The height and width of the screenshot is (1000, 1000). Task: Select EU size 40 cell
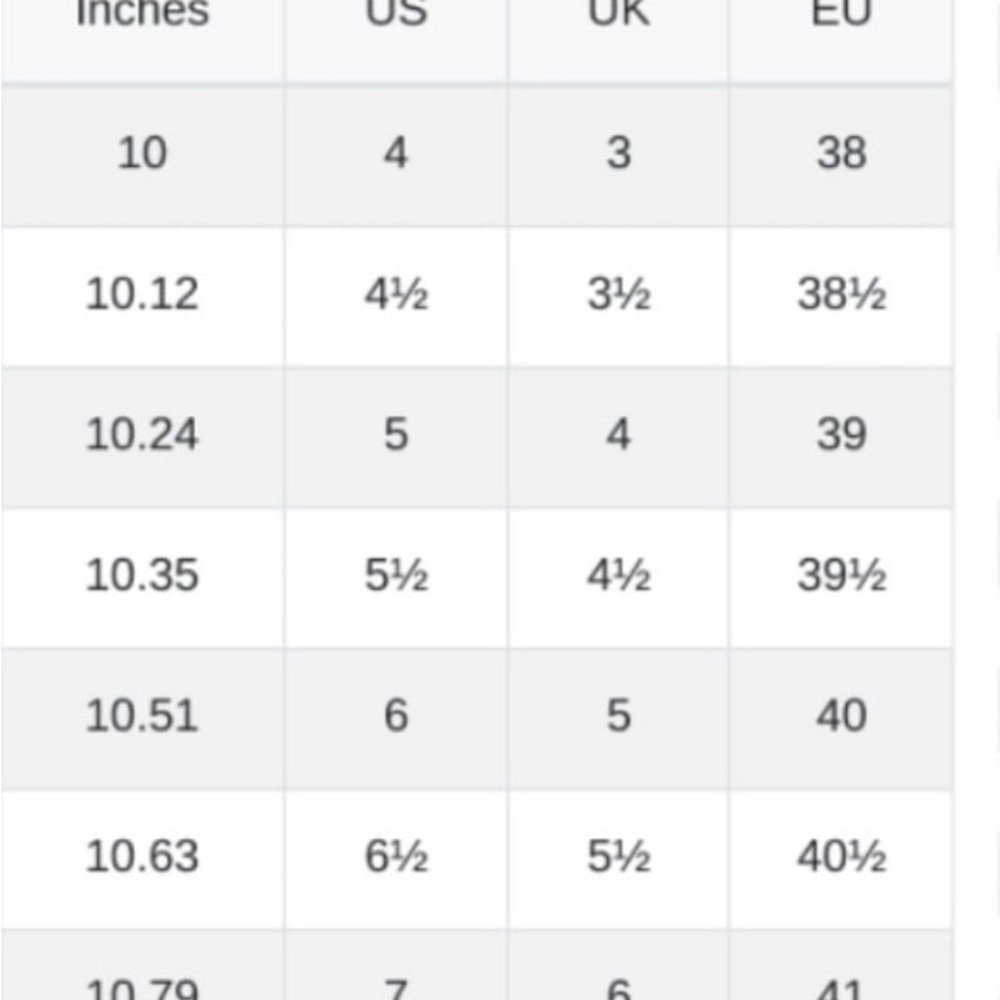(x=841, y=716)
